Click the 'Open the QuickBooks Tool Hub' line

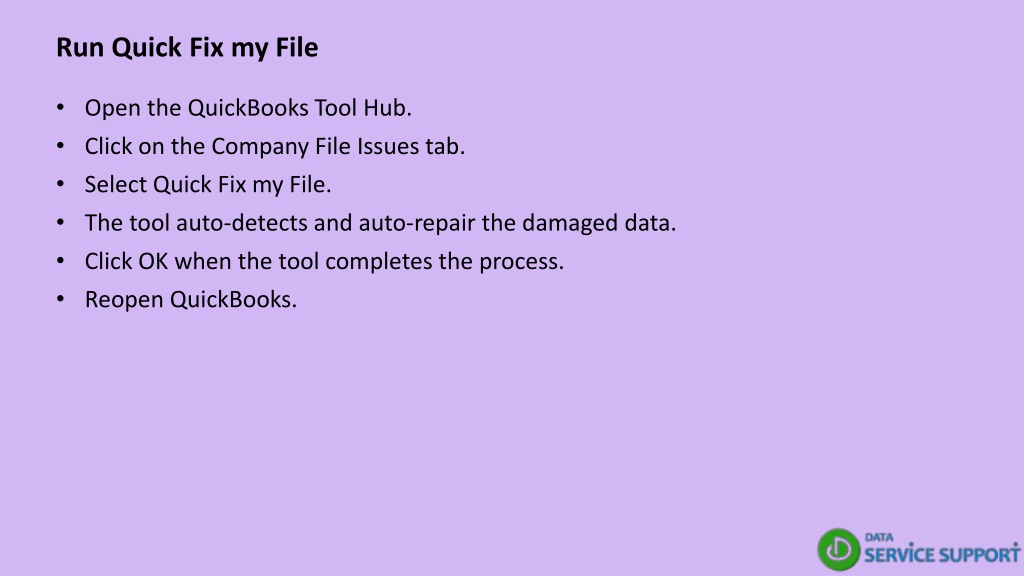click(248, 108)
